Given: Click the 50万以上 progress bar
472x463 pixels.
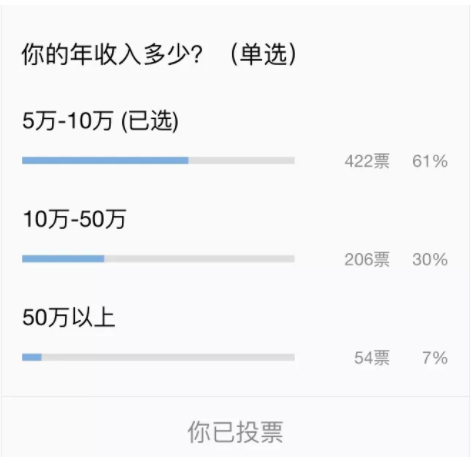Looking at the screenshot, I should click(x=158, y=357).
